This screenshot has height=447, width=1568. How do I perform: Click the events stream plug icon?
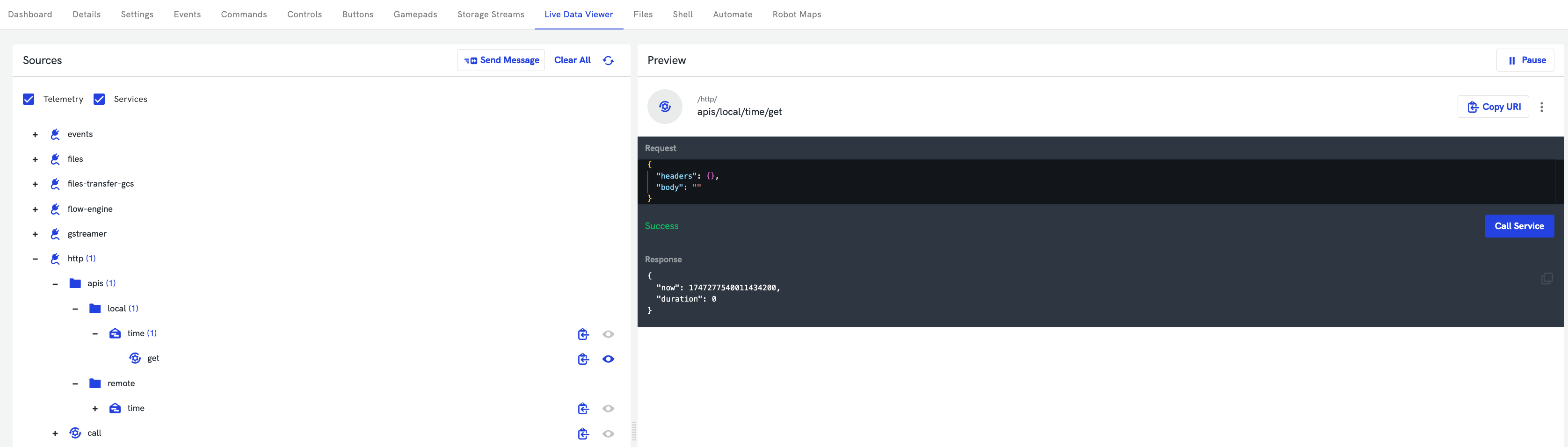(x=55, y=134)
